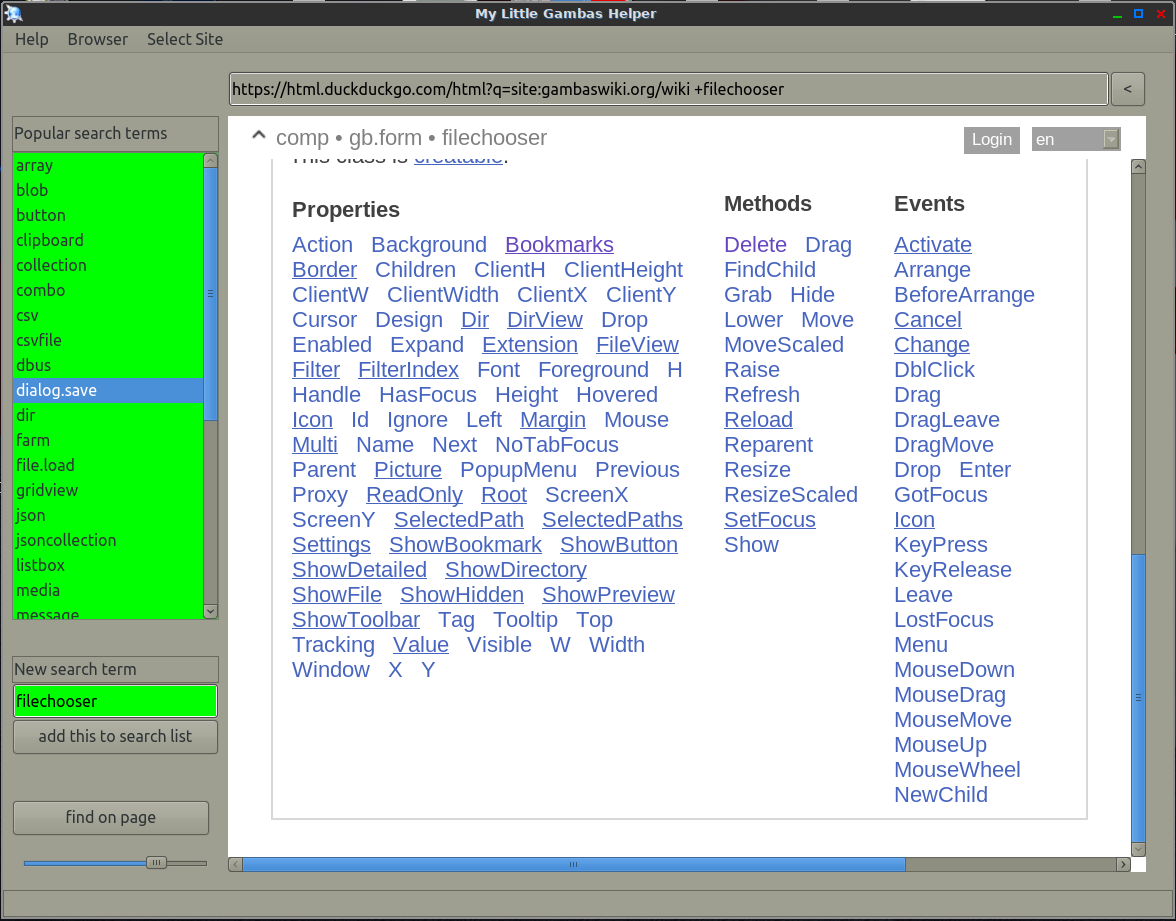Viewport: 1176px width, 921px height.
Task: Click the New search term input field
Action: tap(115, 701)
